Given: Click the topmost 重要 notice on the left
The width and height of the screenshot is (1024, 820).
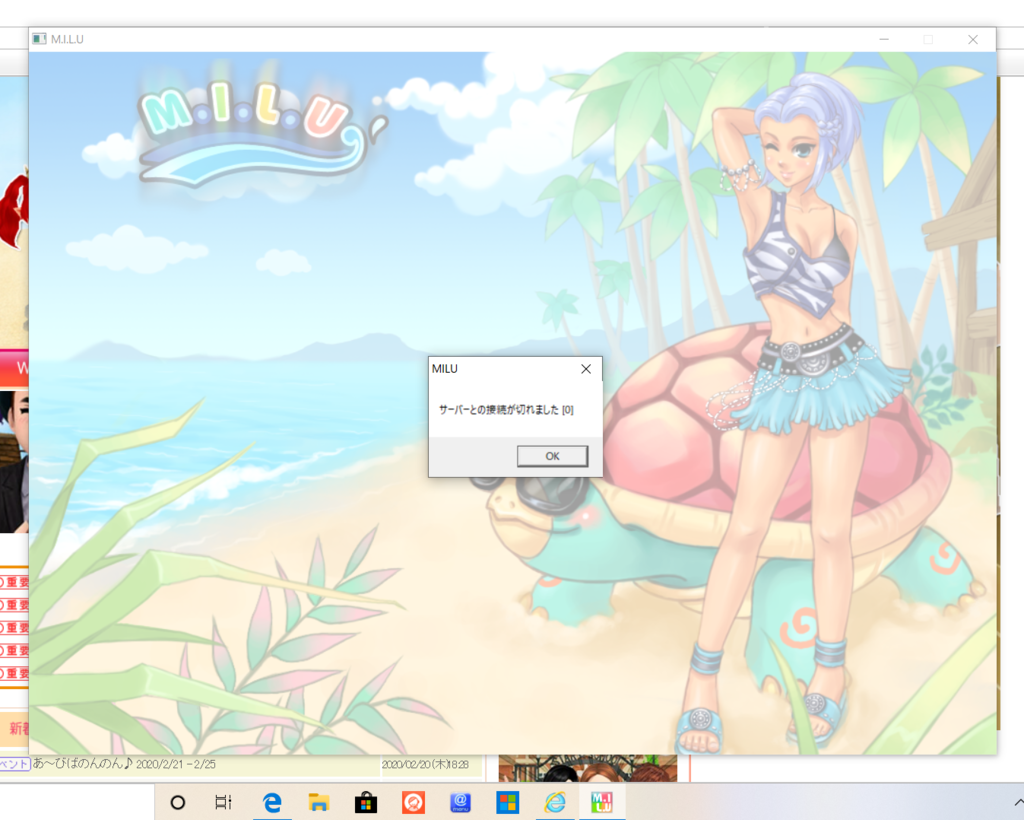Looking at the screenshot, I should [x=15, y=582].
